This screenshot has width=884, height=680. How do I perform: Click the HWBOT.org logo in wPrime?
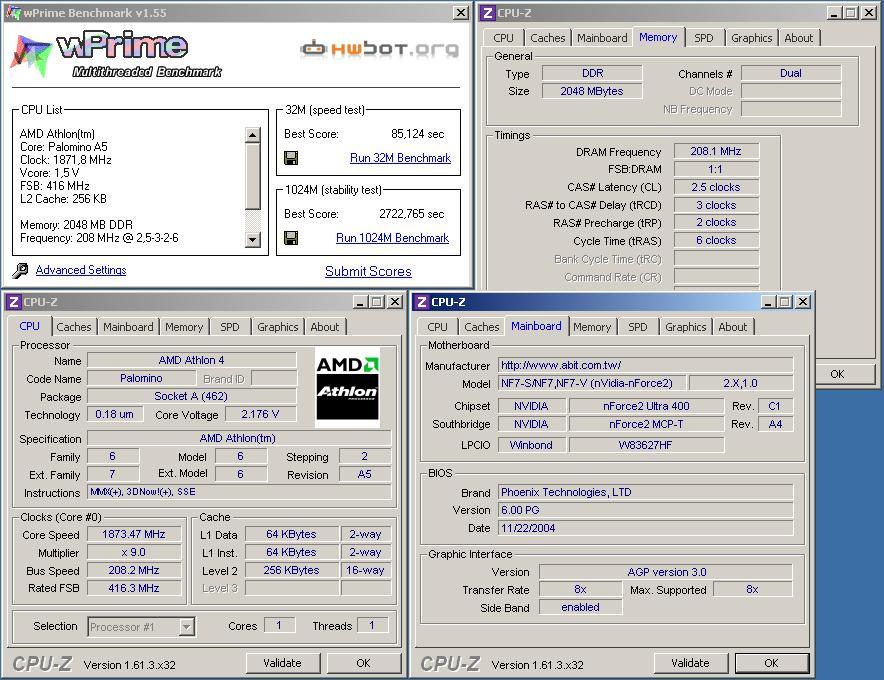coord(379,49)
